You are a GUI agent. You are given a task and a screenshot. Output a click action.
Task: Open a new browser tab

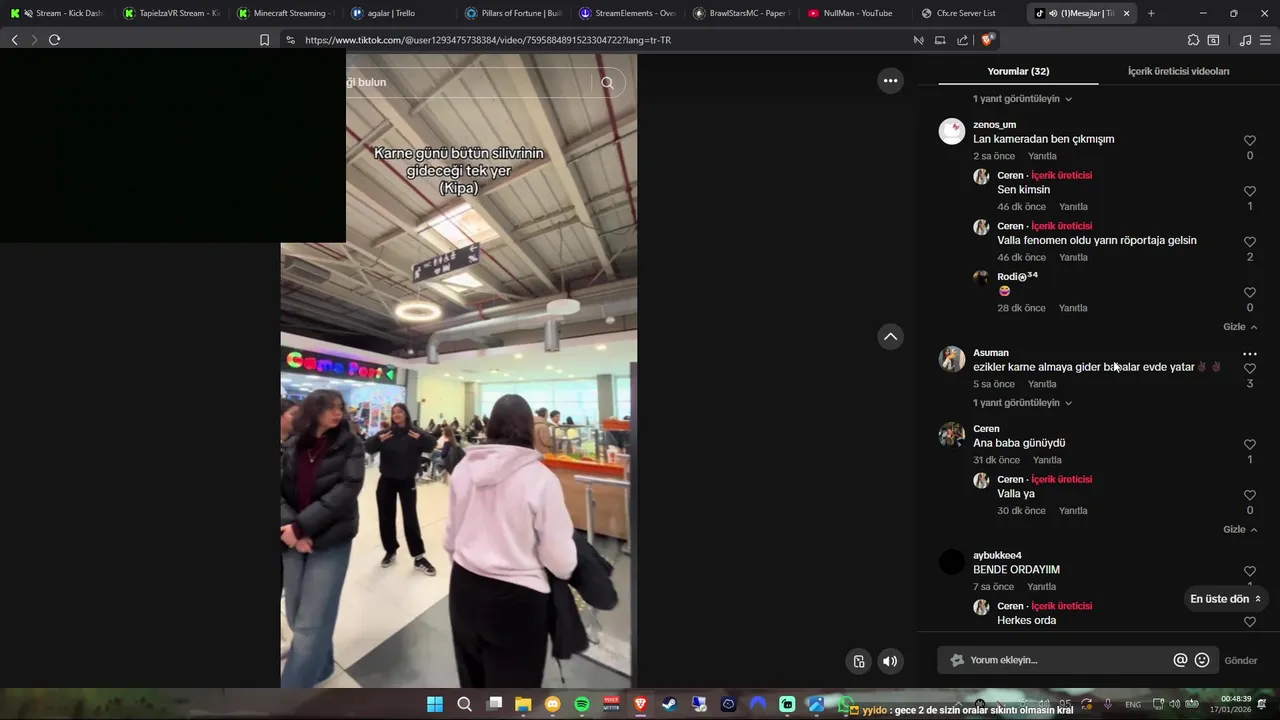coord(1151,13)
